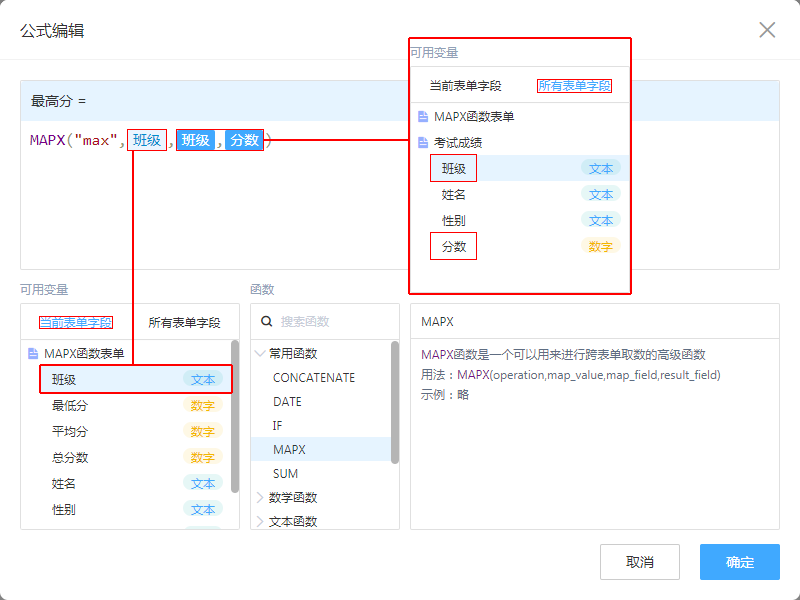This screenshot has height=600, width=800.
Task: Click the variable list scrollbar
Action: coord(235,415)
